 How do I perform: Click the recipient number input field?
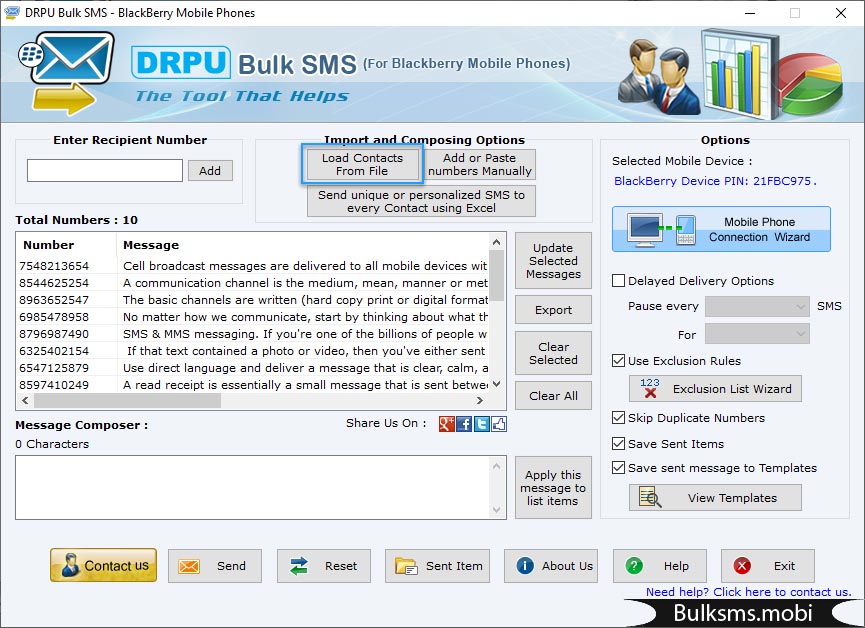[105, 171]
